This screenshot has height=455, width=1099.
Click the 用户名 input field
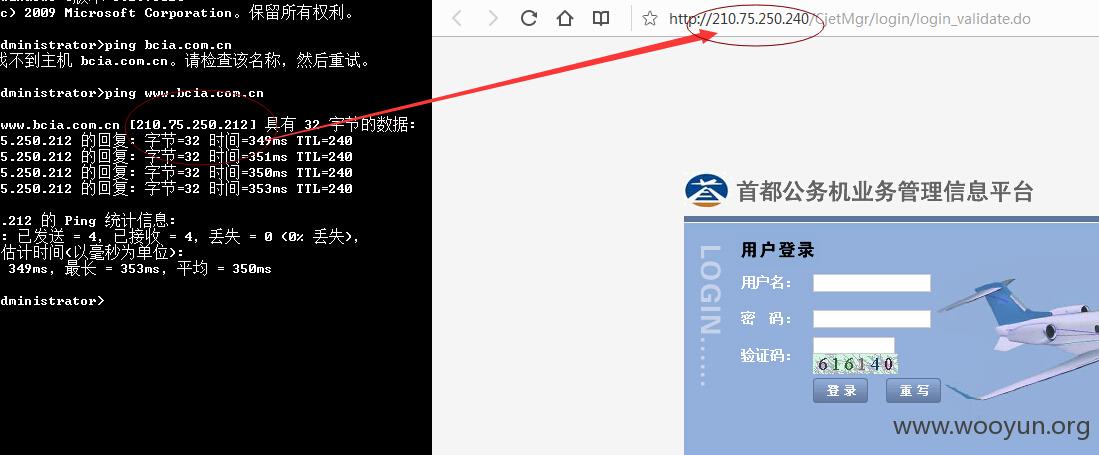[x=871, y=283]
